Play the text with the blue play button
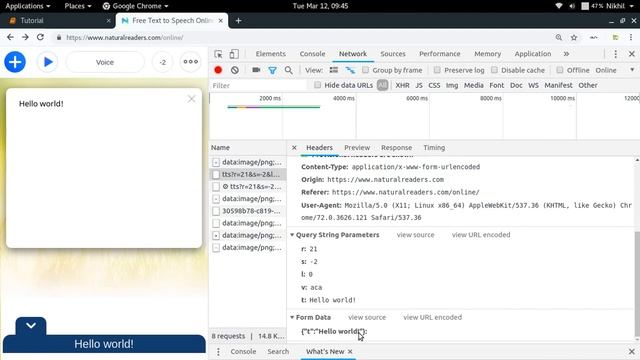 (47, 62)
